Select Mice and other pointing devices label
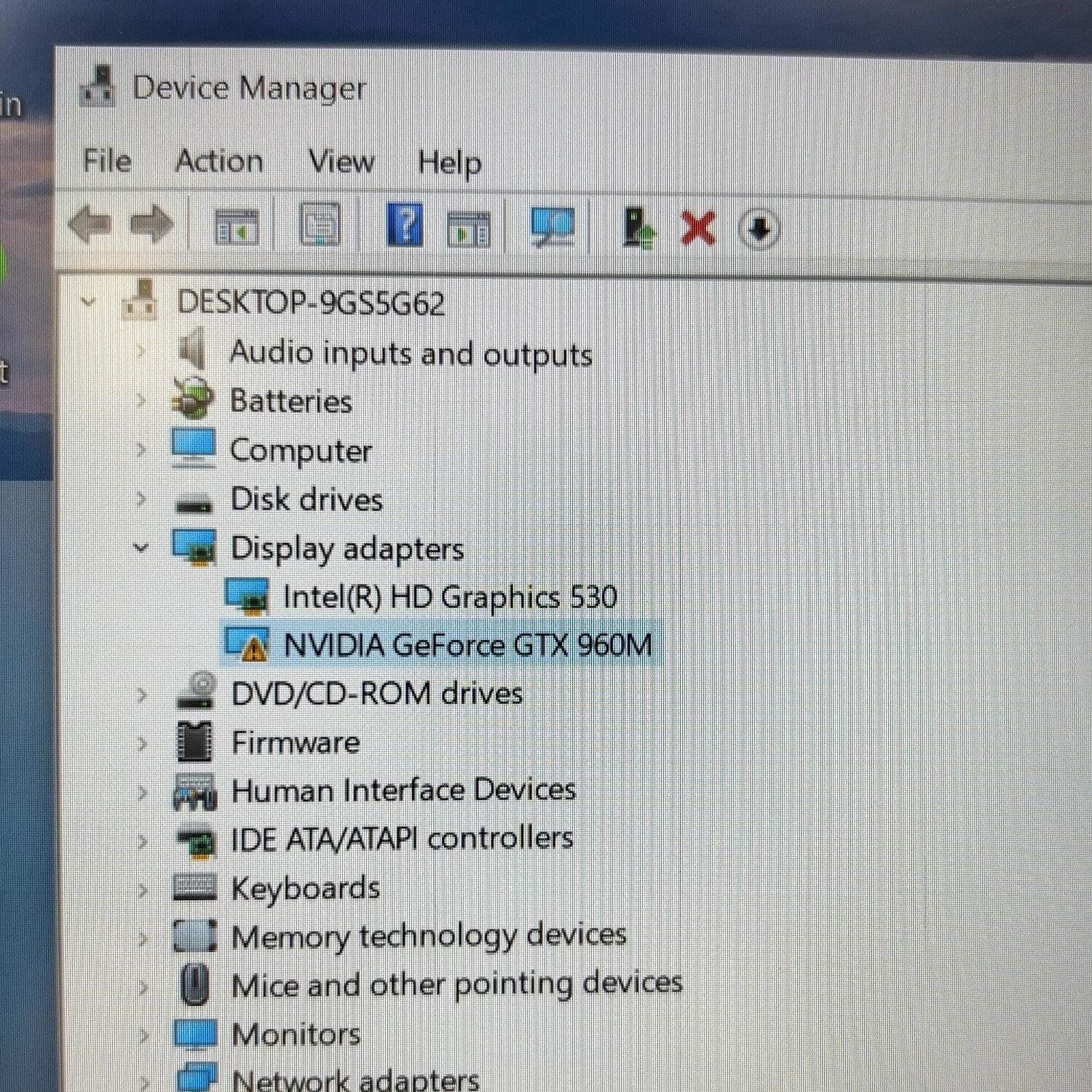Image resolution: width=1092 pixels, height=1092 pixels. point(457,984)
